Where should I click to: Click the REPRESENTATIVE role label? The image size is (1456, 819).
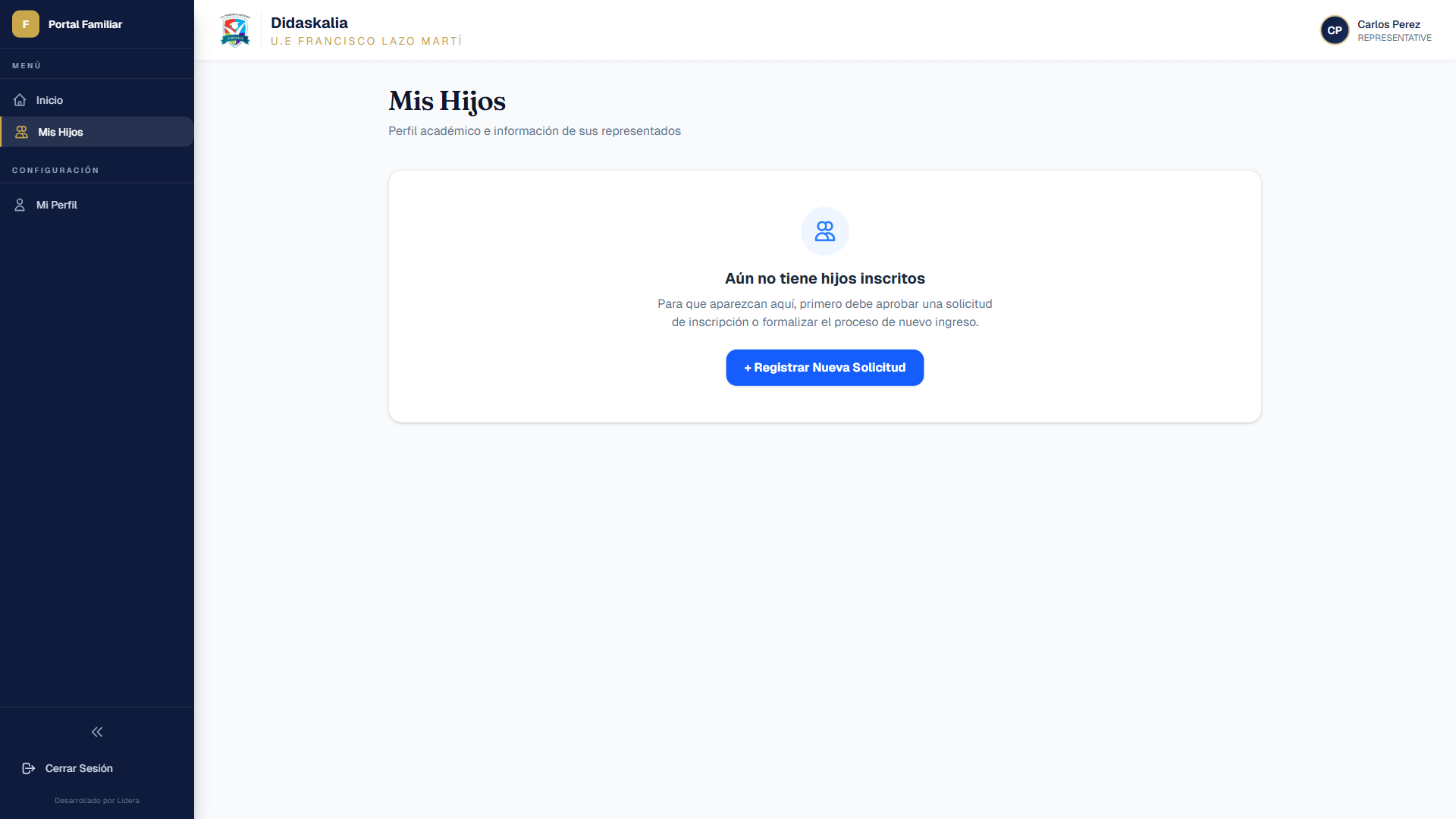[1395, 38]
